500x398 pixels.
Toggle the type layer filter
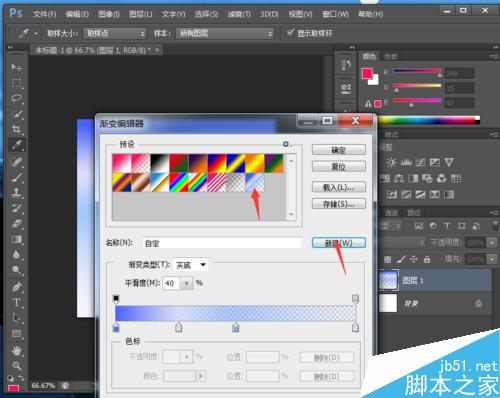coord(447,226)
